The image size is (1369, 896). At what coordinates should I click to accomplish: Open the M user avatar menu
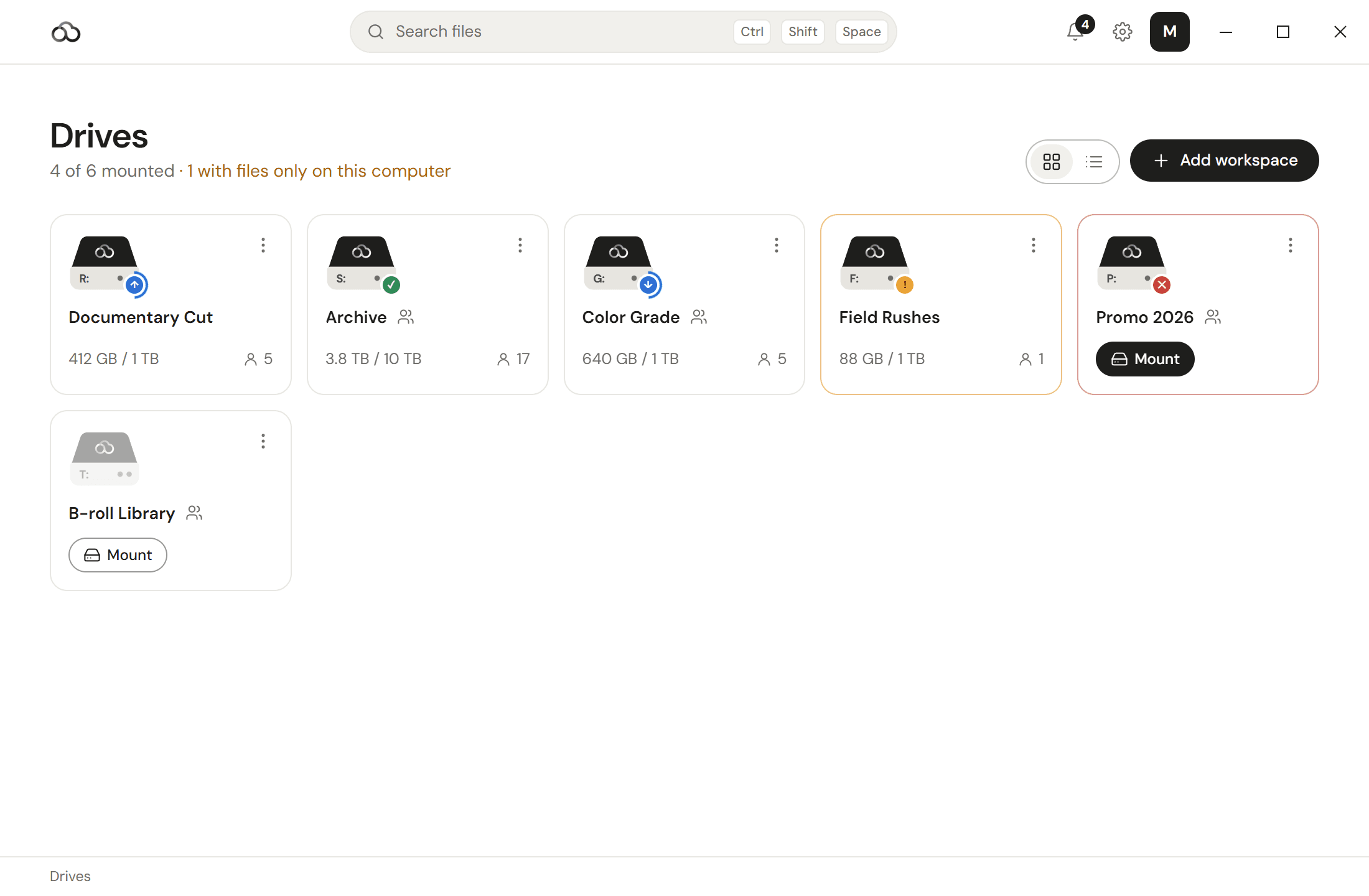[x=1169, y=32]
